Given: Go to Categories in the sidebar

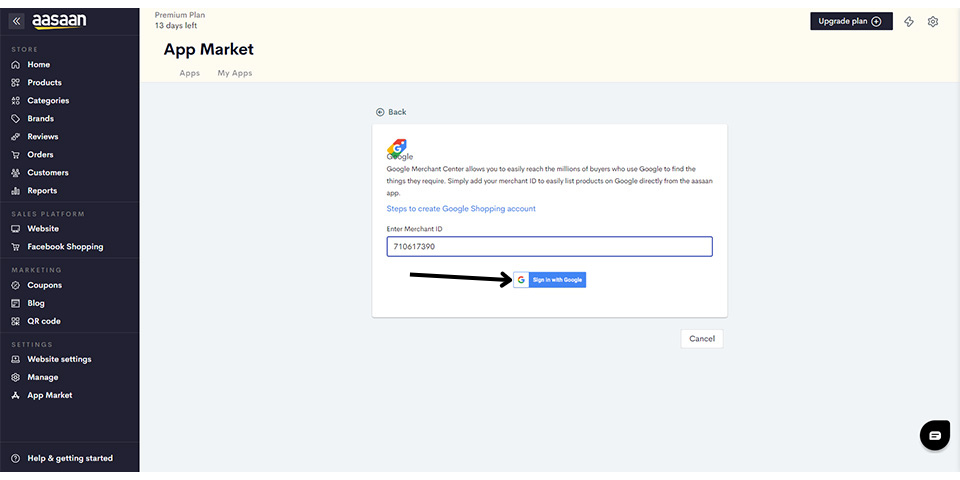Looking at the screenshot, I should 48,101.
